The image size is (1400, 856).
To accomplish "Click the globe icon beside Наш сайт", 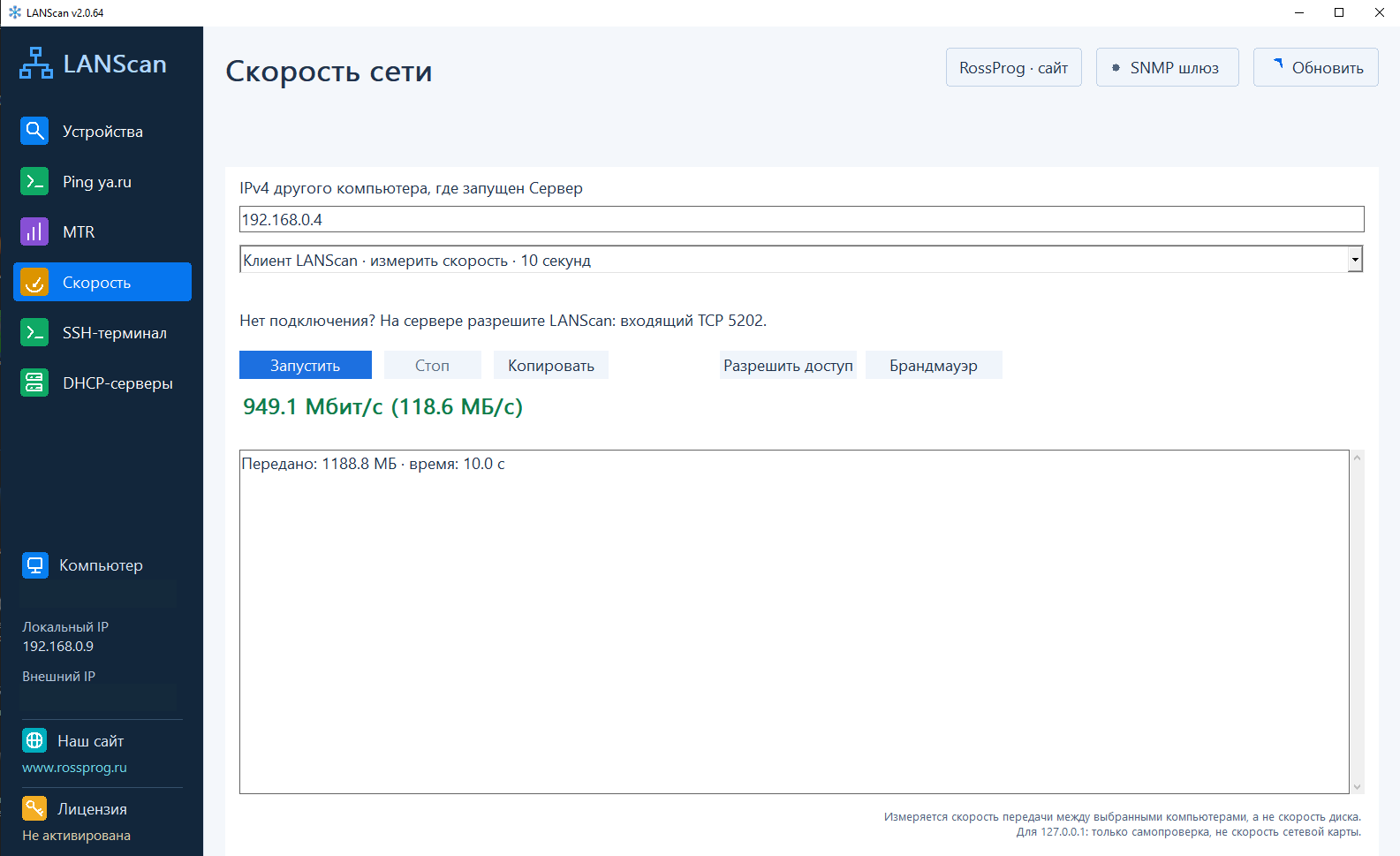I will point(34,740).
